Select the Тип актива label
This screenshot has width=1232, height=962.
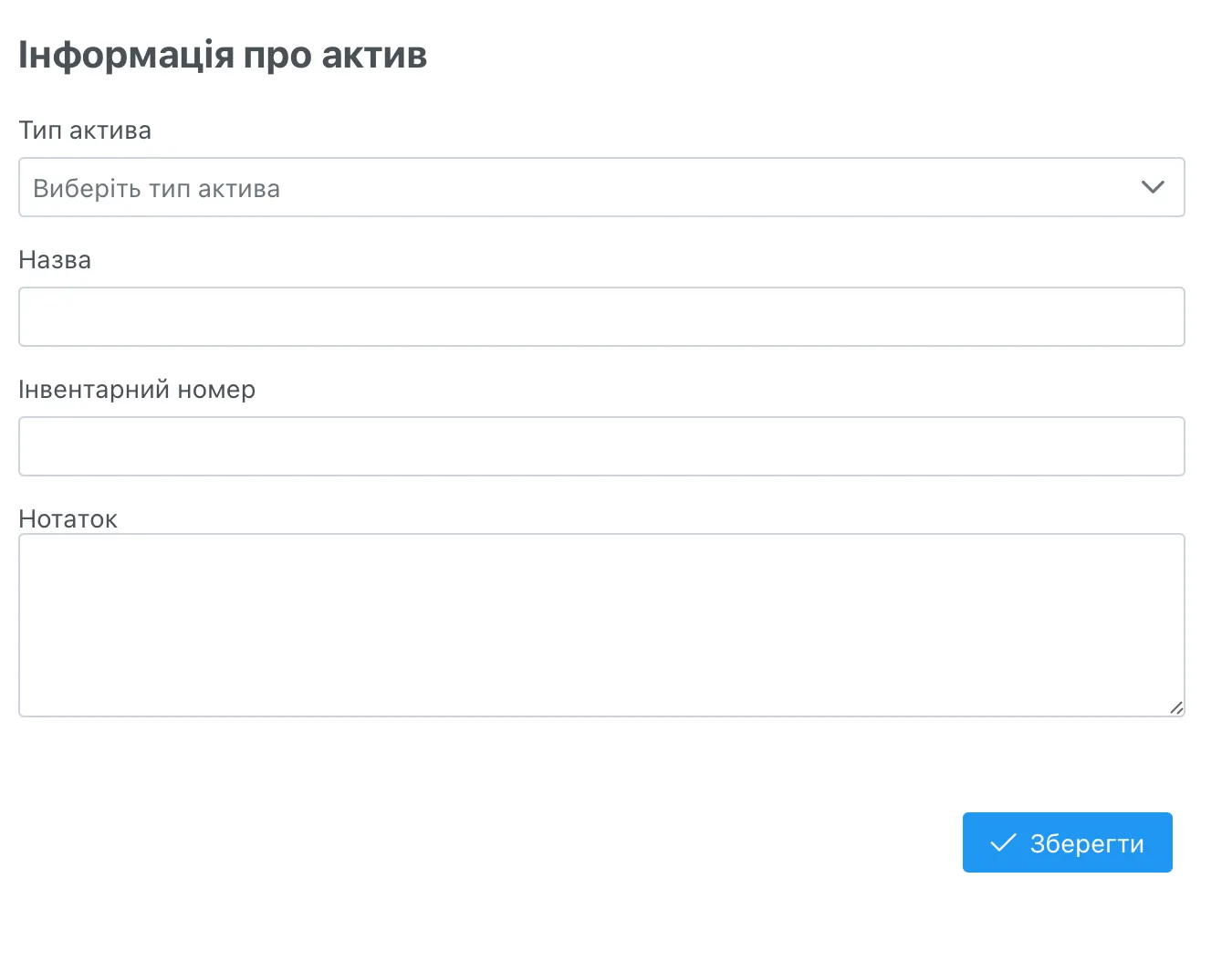[x=84, y=130]
